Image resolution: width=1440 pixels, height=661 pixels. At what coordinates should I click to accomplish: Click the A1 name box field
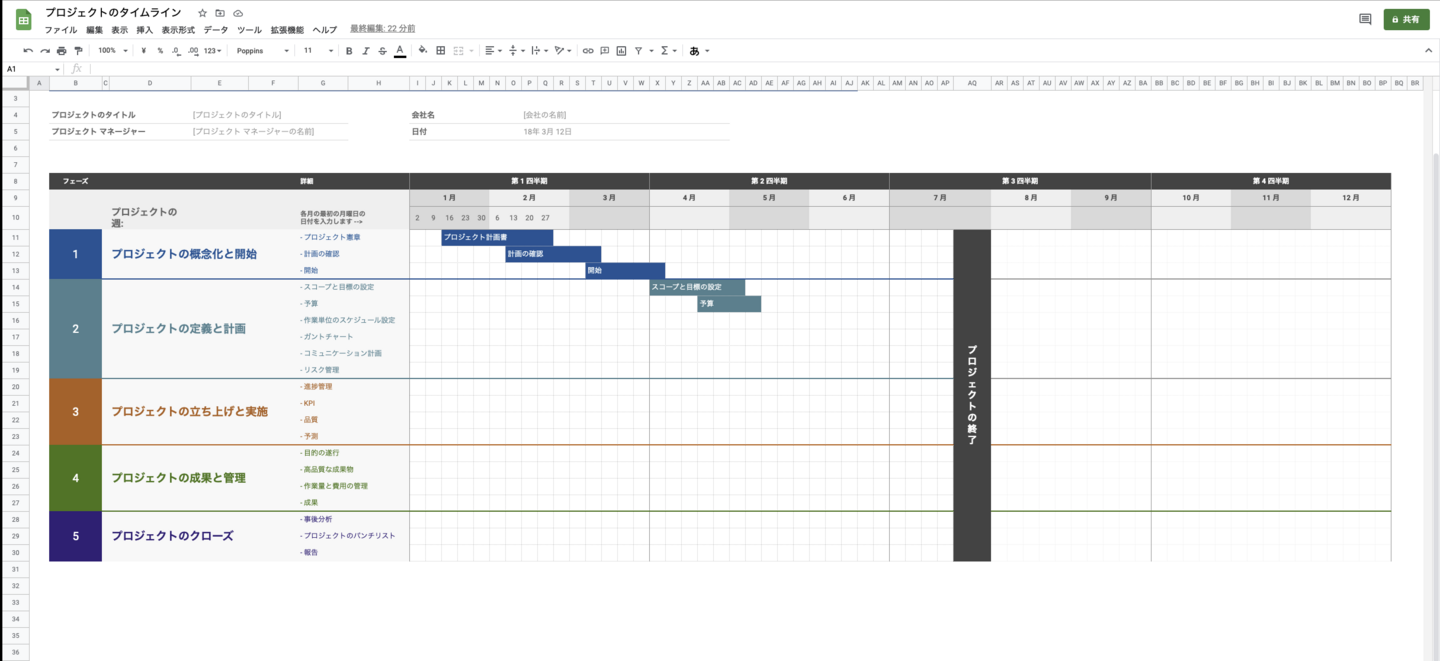point(30,69)
